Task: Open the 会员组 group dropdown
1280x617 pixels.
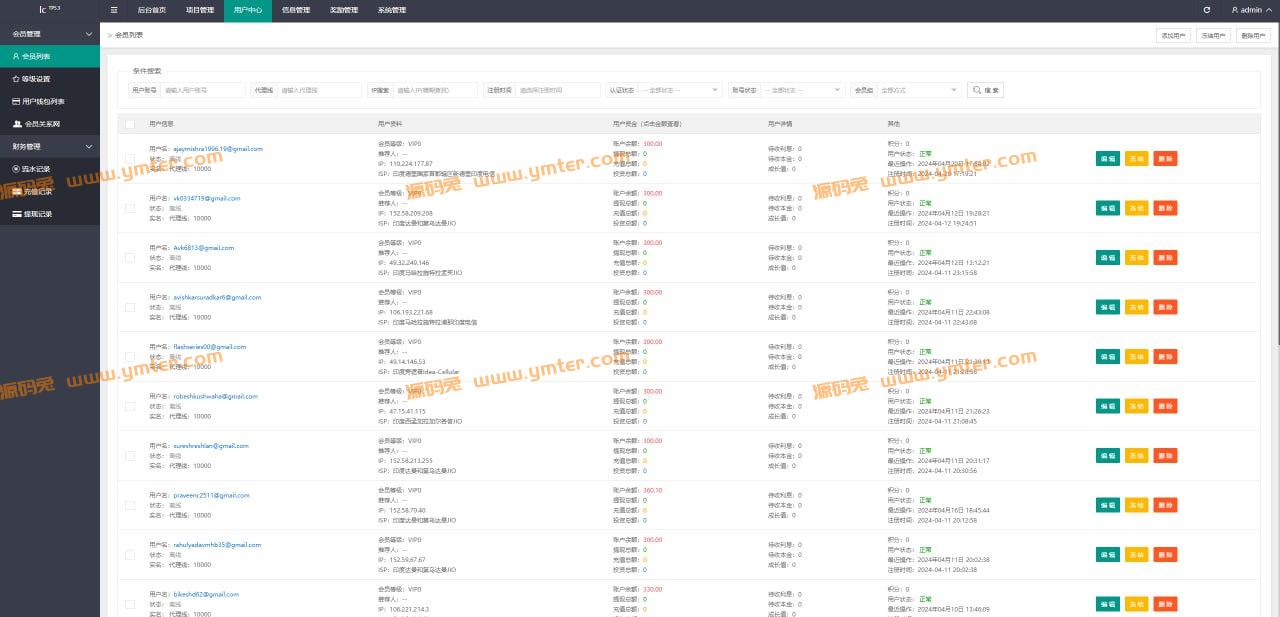Action: click(919, 90)
